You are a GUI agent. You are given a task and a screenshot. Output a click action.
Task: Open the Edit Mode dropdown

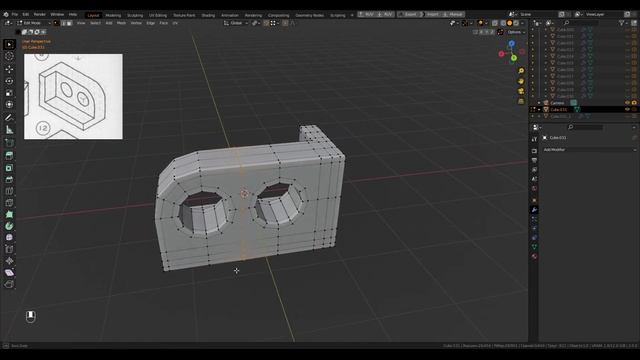(34, 23)
